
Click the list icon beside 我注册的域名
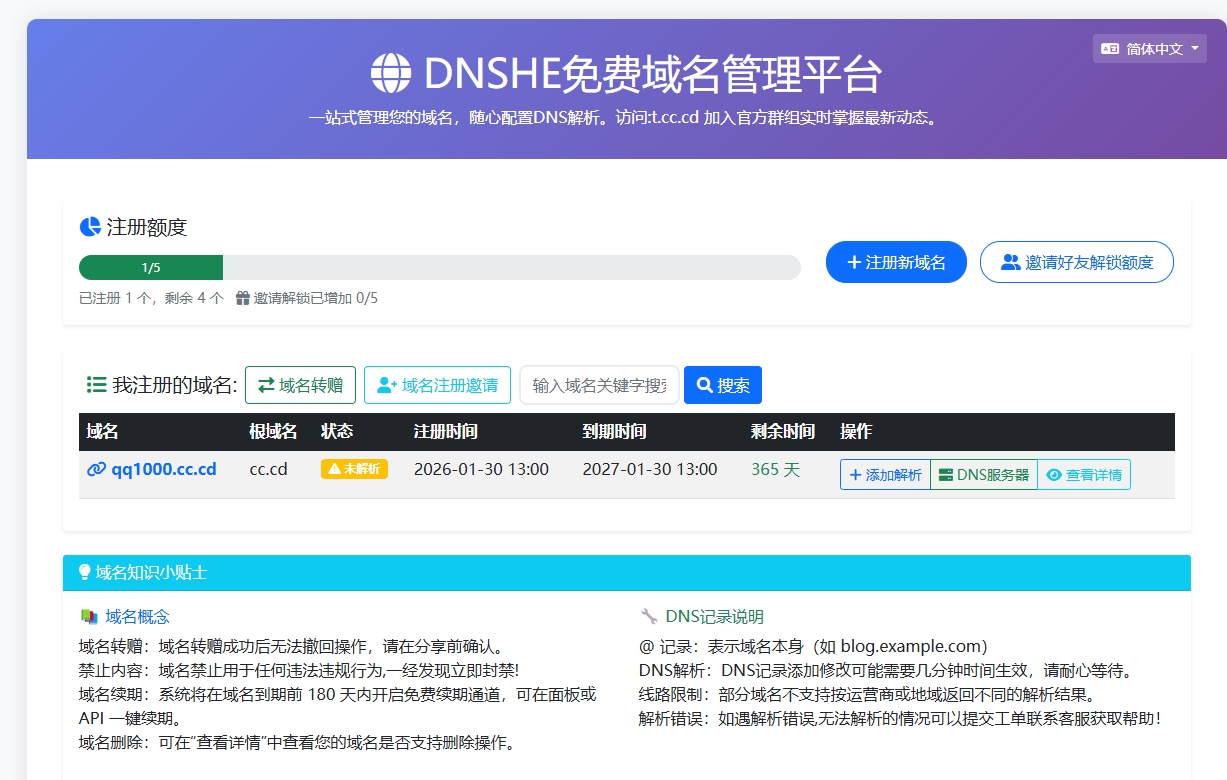tap(96, 385)
